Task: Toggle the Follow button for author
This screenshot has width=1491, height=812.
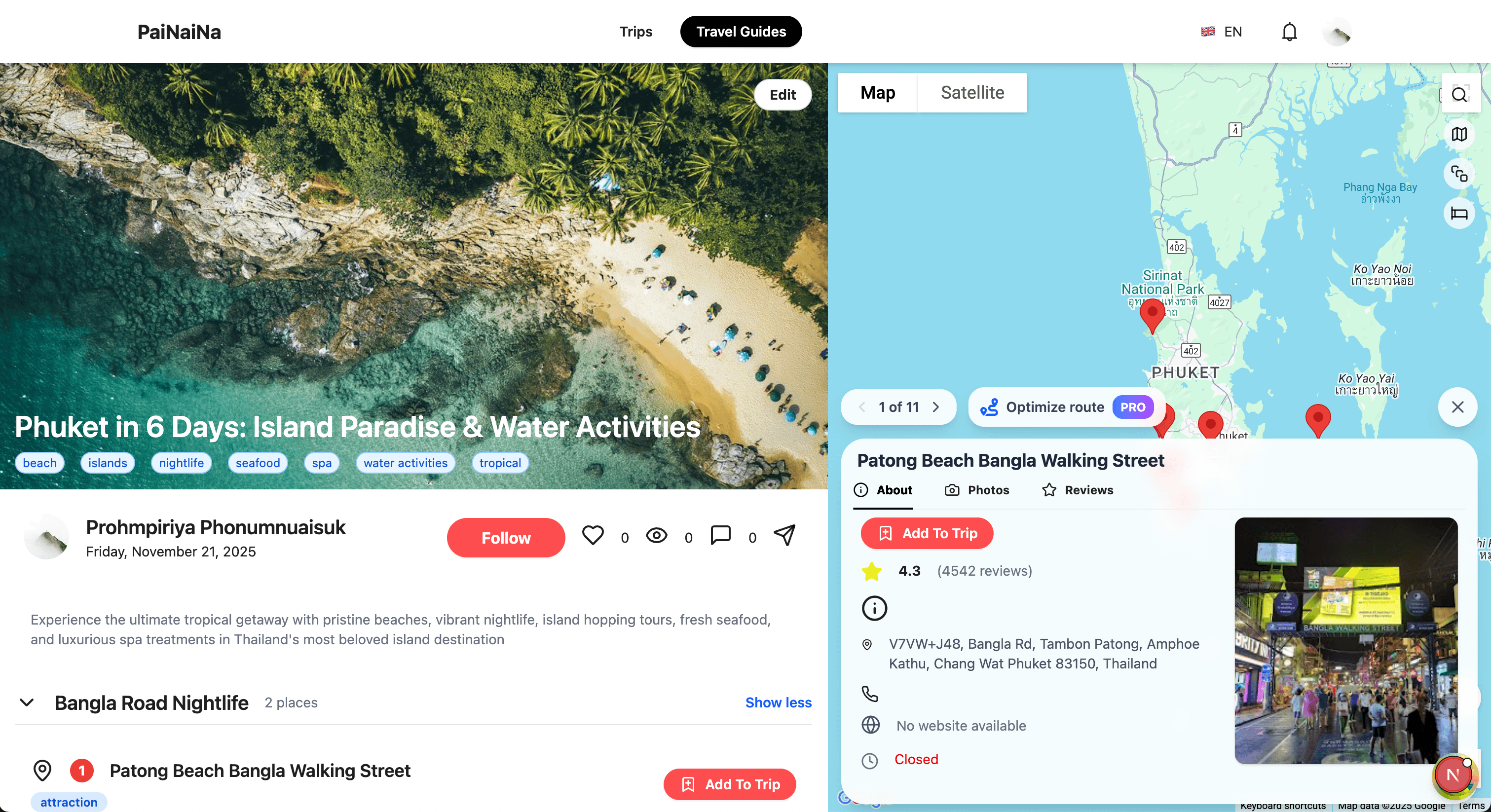Action: 506,538
